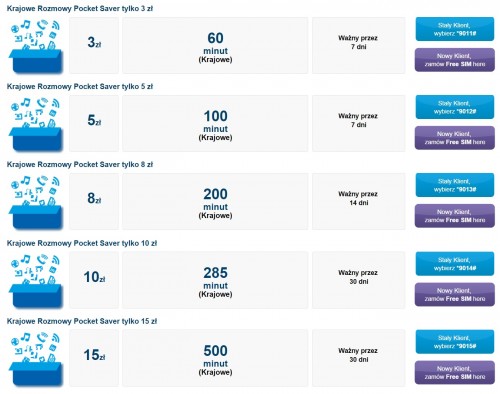Choose Stały Klient button with code *9014#
Screen dimensions: 500x394
click(455, 264)
